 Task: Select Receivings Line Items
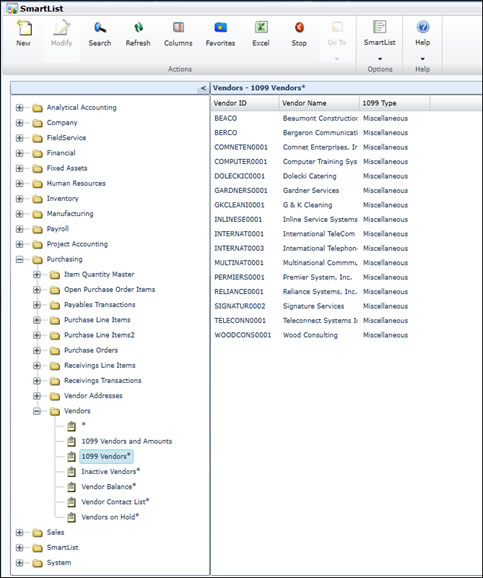click(100, 365)
